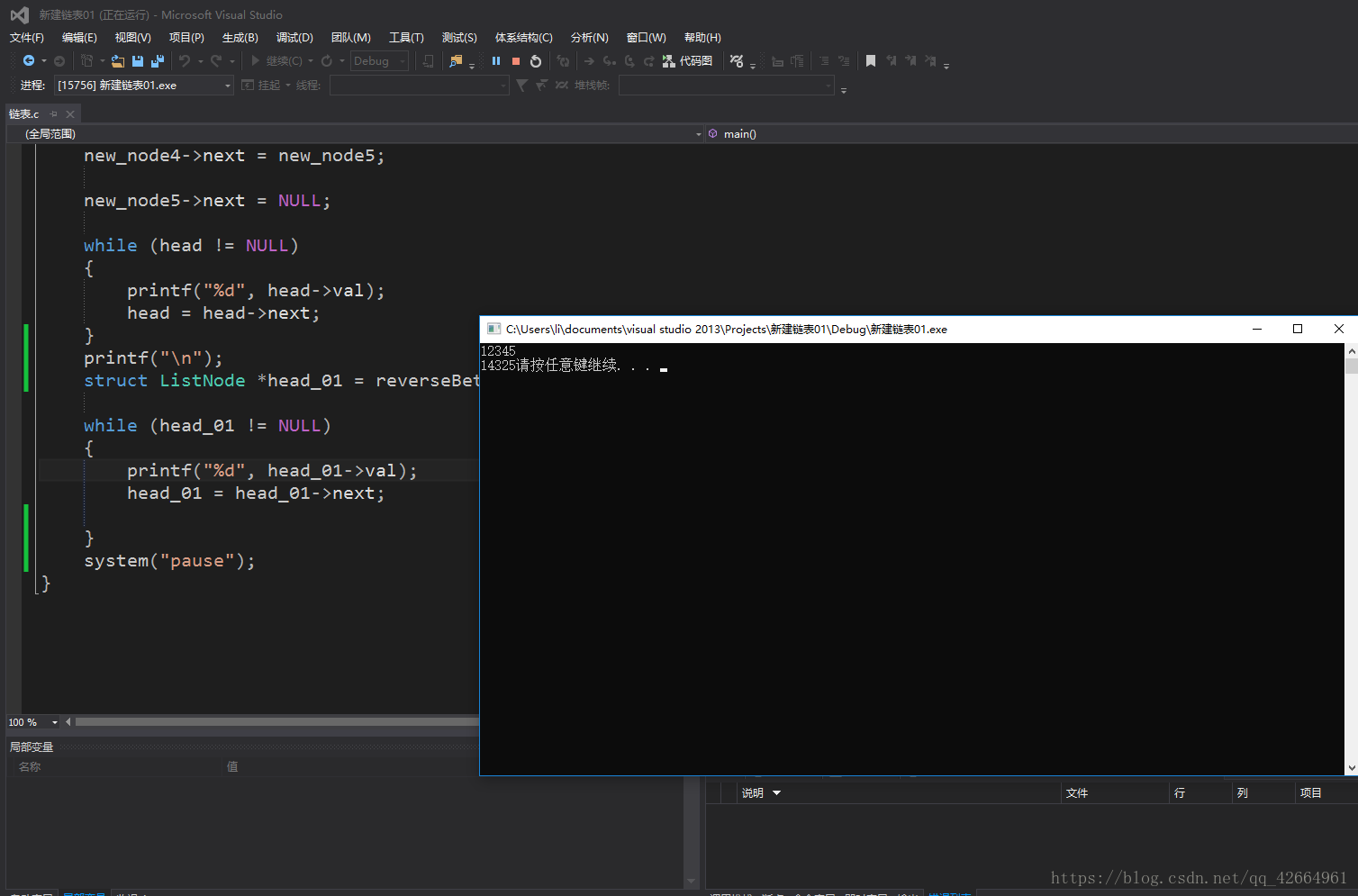The height and width of the screenshot is (896, 1358).
Task: Click the Step Into icon
Action: point(609,60)
